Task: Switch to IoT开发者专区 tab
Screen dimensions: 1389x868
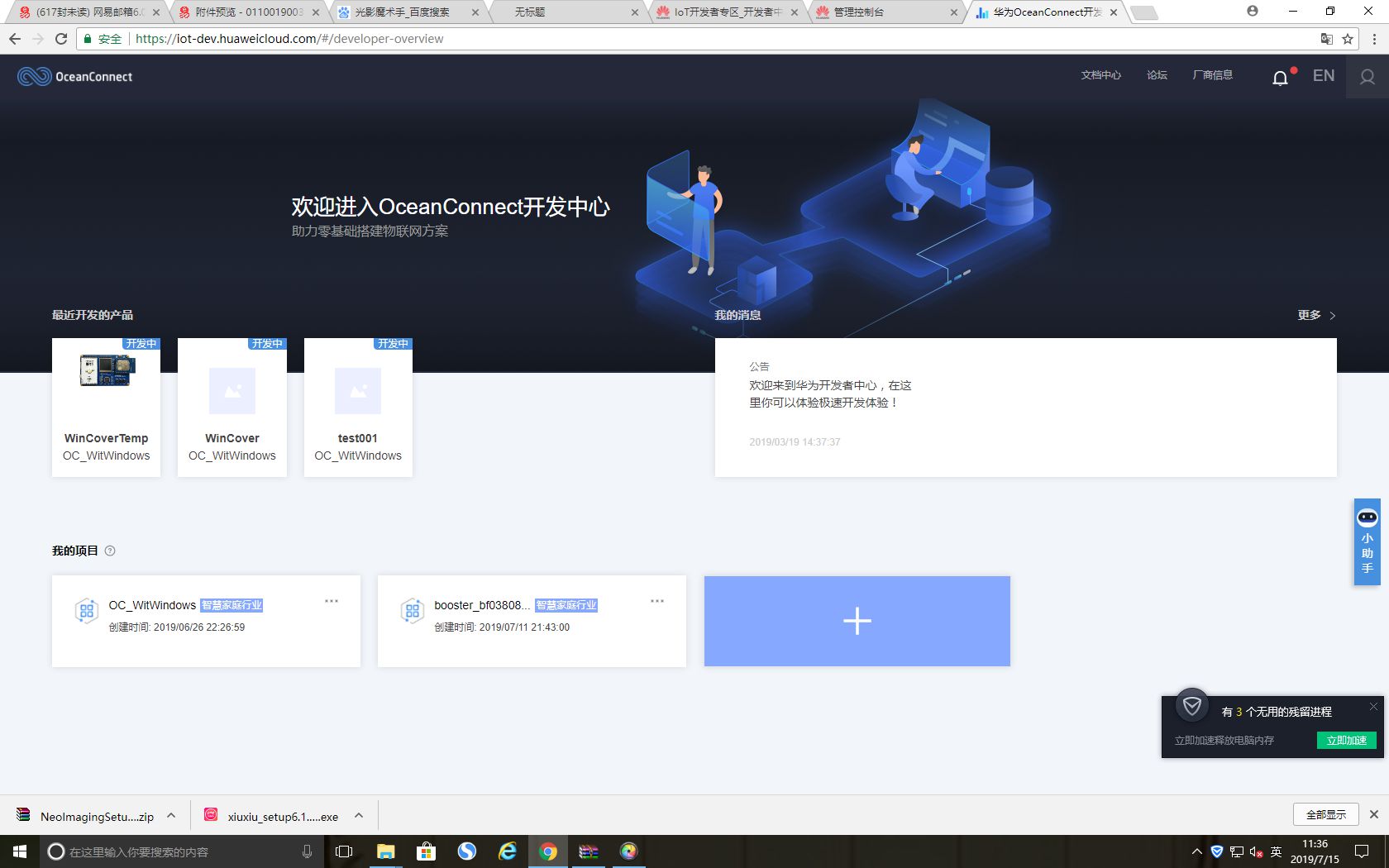Action: coord(728,12)
